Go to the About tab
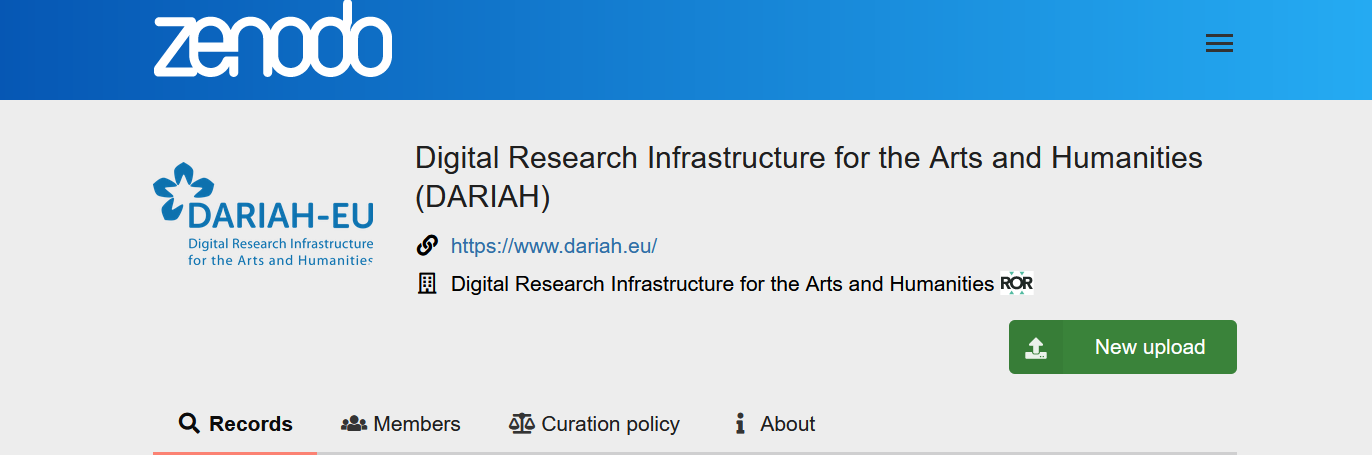Image resolution: width=1372 pixels, height=466 pixels. [x=787, y=424]
